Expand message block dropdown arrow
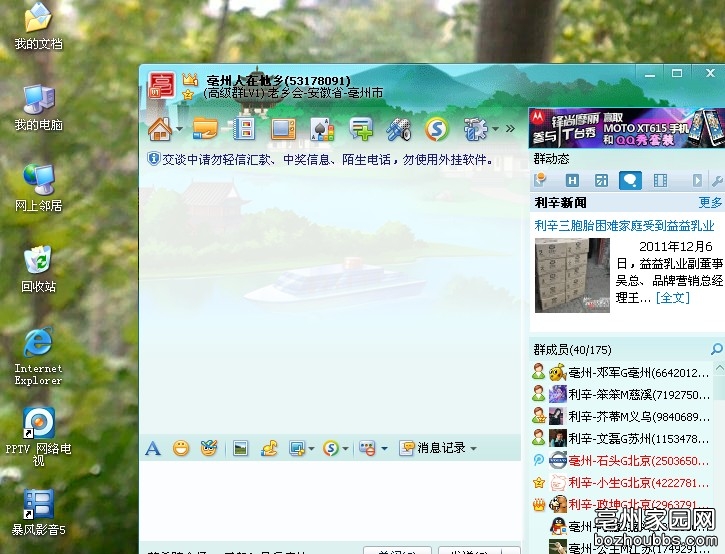The image size is (725, 554). [x=384, y=449]
